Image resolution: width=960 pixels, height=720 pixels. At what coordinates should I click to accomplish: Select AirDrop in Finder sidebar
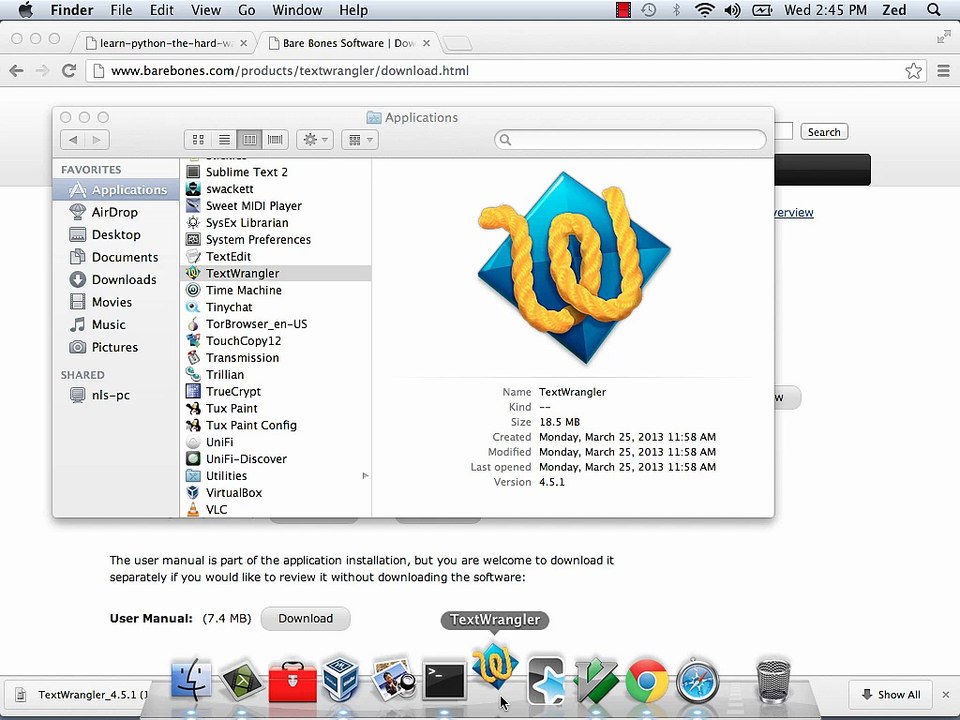[116, 212]
